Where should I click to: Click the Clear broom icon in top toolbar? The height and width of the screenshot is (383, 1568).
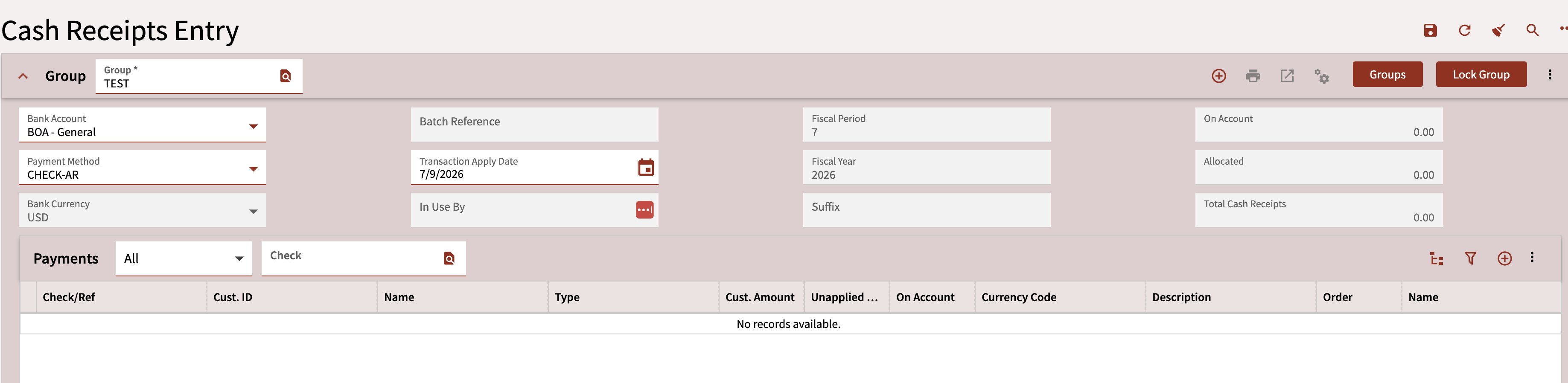point(1498,30)
